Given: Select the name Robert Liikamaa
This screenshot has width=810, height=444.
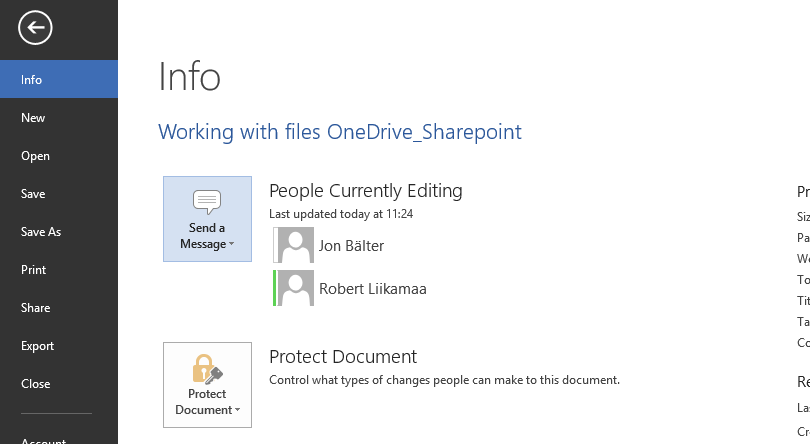Looking at the screenshot, I should [372, 288].
